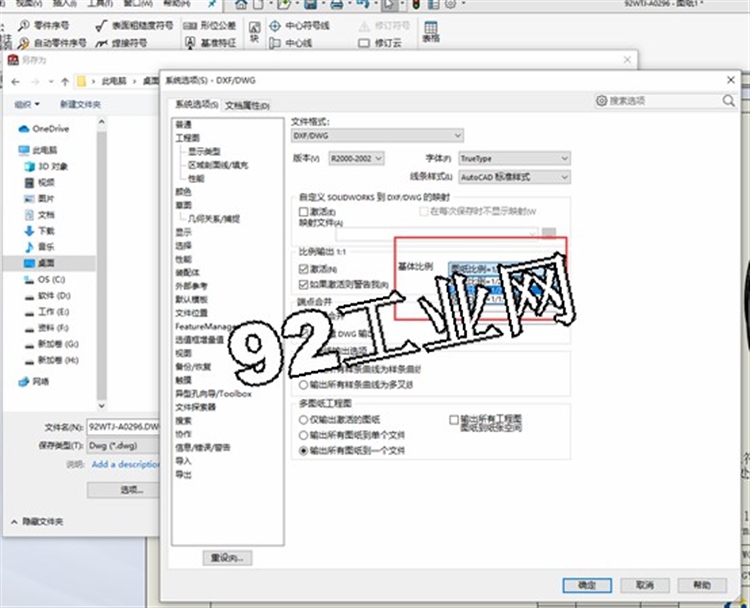Click the 帮助 help button
Viewport: 750px width, 608px height.
coord(702,585)
